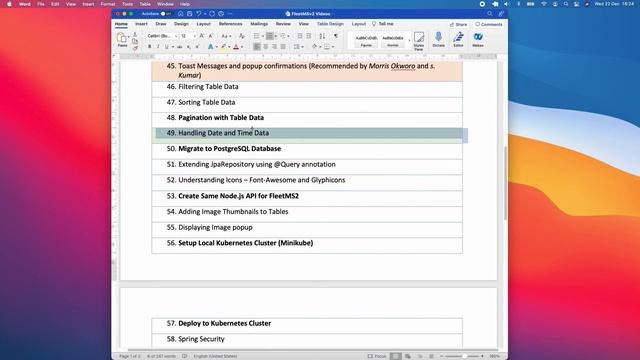Click the Tell me search box
The image size is (640, 360).
[383, 24]
